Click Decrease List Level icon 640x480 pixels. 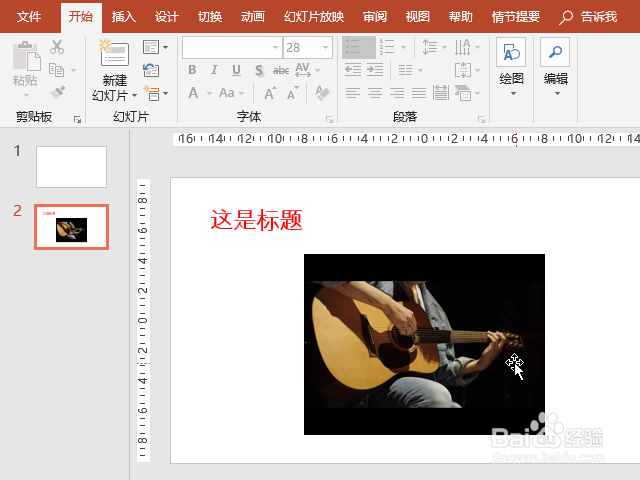click(353, 70)
